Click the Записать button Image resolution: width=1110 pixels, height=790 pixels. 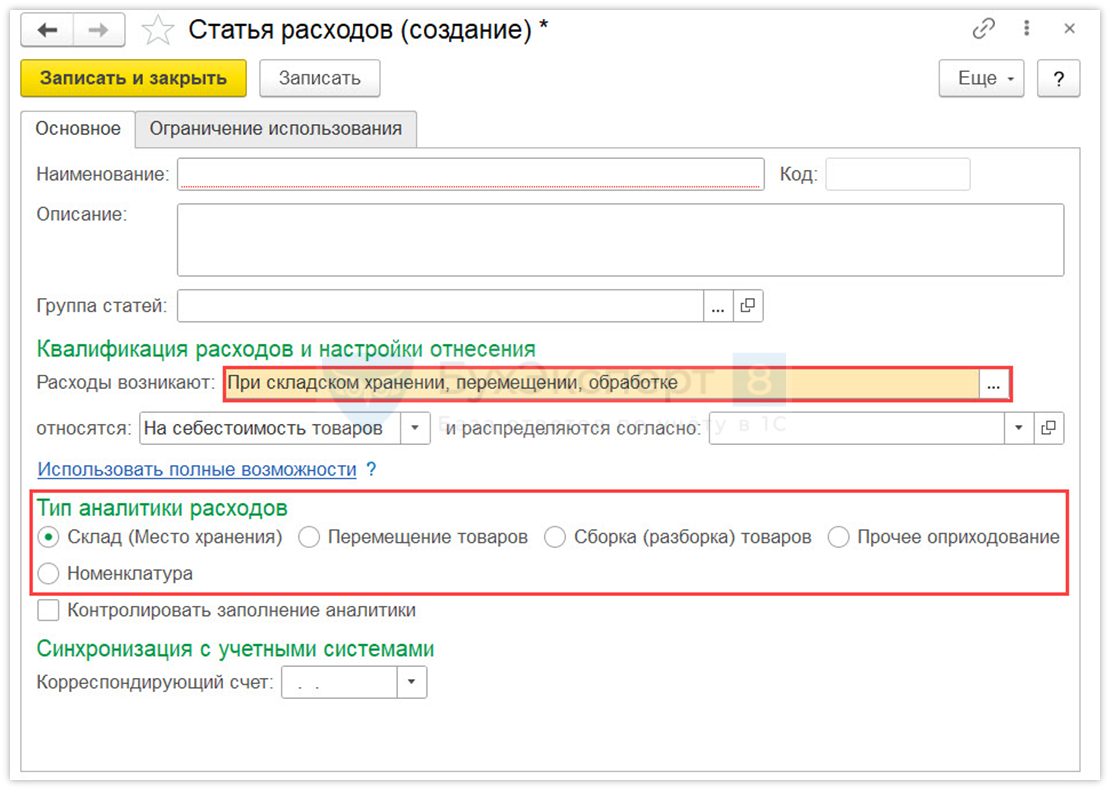click(319, 78)
